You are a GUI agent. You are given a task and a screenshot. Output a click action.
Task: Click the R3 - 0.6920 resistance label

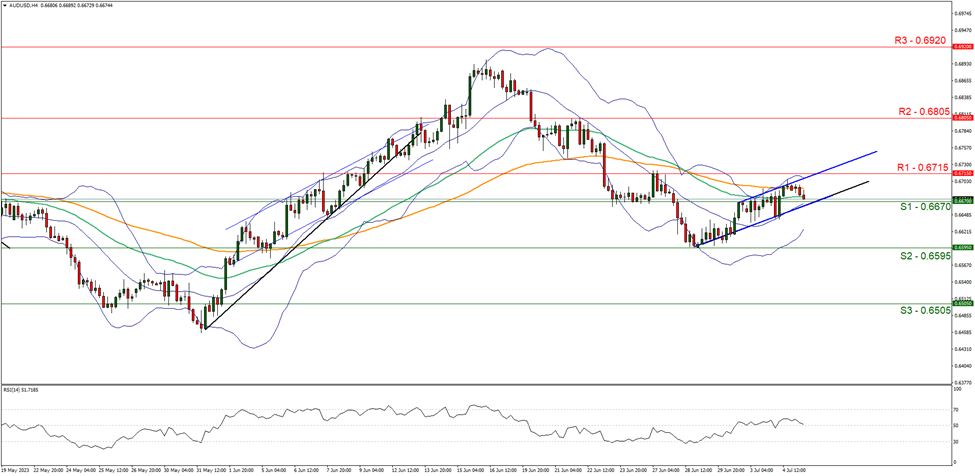tap(922, 39)
